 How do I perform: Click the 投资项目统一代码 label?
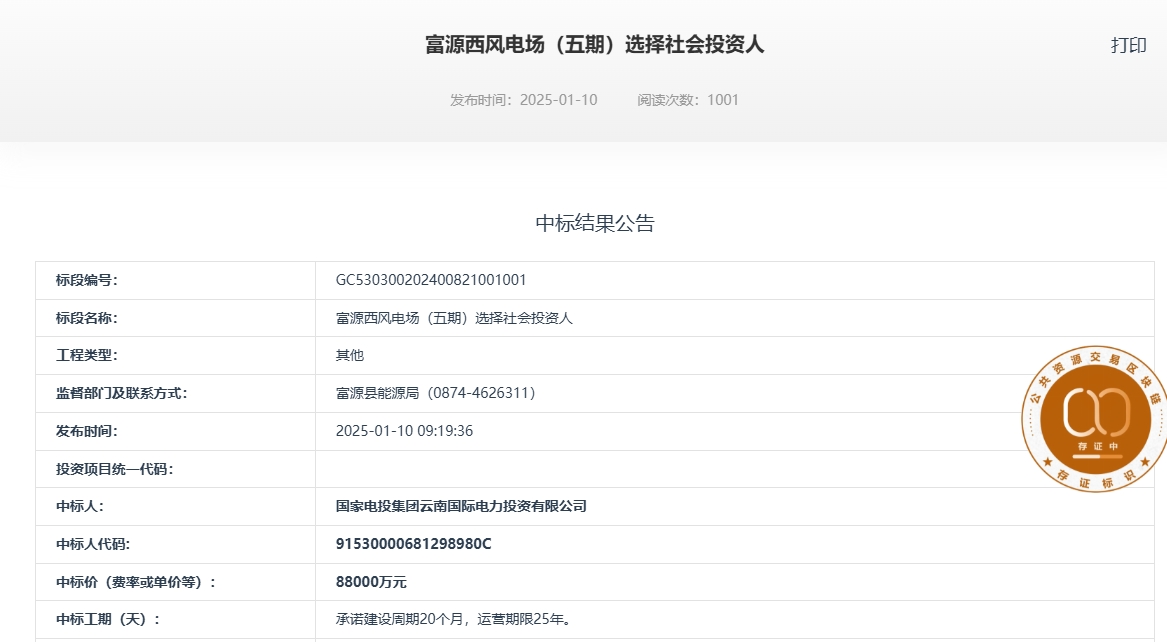(115, 469)
